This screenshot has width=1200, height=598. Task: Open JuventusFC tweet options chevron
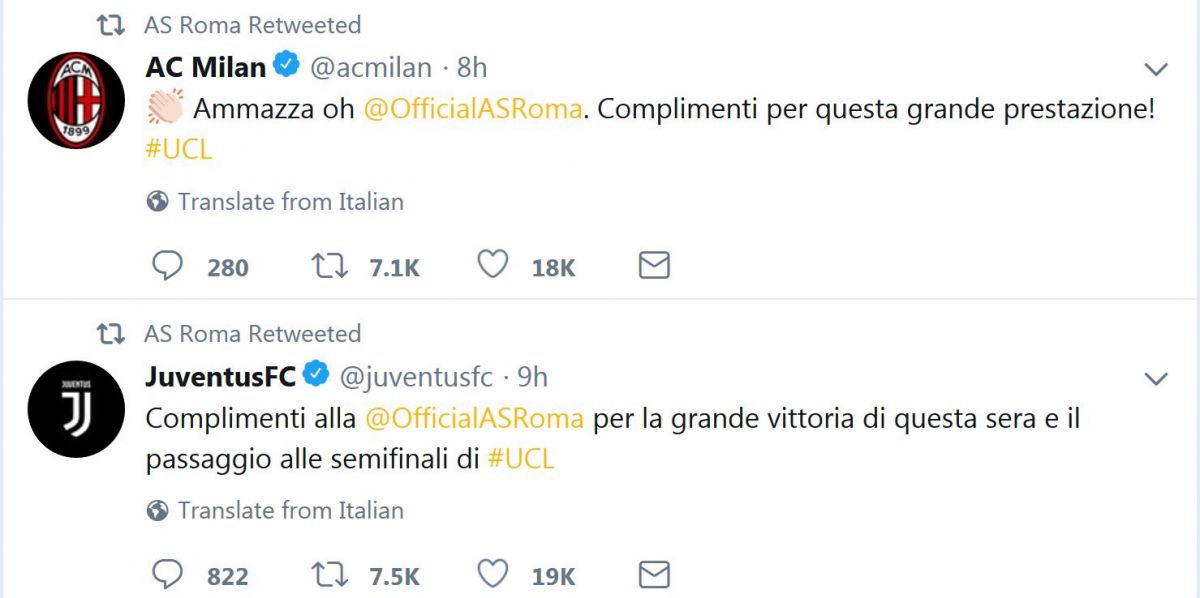[1156, 379]
